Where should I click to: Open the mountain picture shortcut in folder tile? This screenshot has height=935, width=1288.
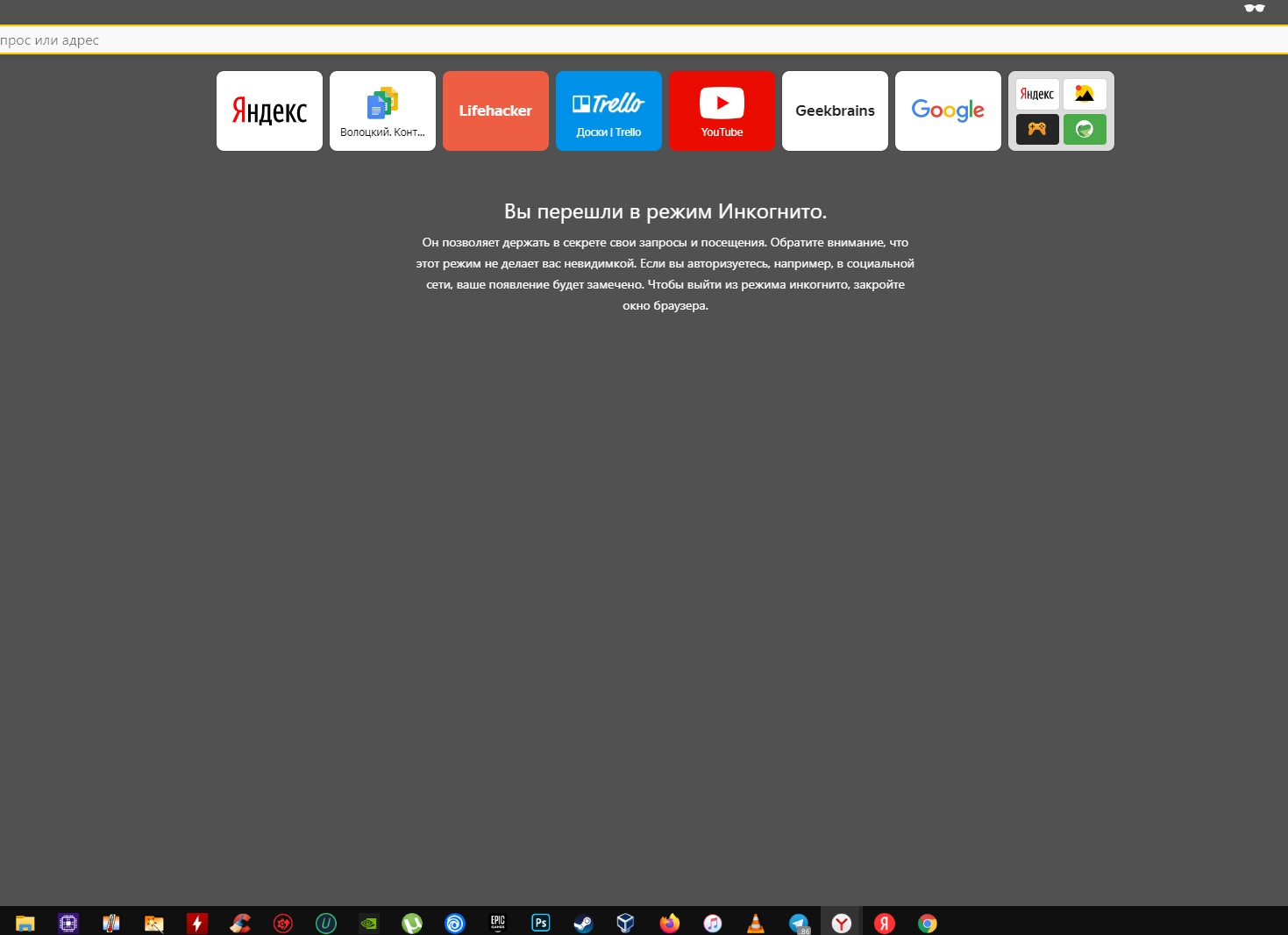point(1085,94)
